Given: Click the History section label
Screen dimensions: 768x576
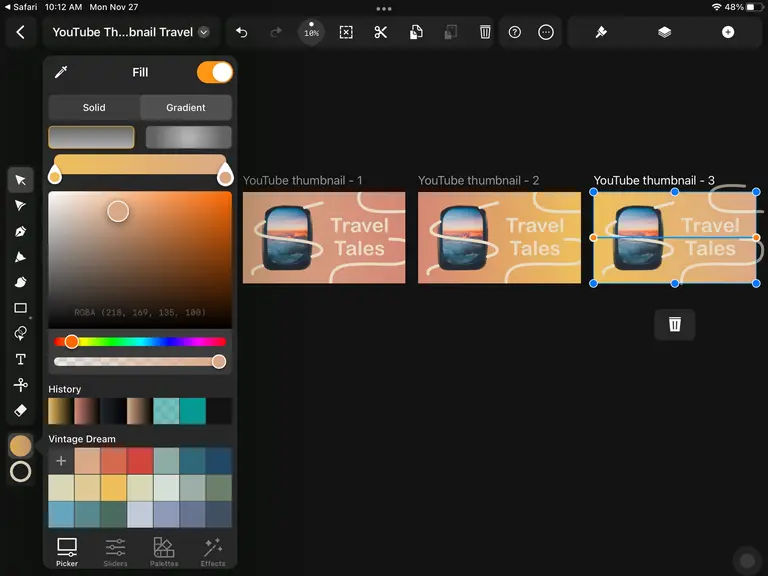Looking at the screenshot, I should (65, 389).
